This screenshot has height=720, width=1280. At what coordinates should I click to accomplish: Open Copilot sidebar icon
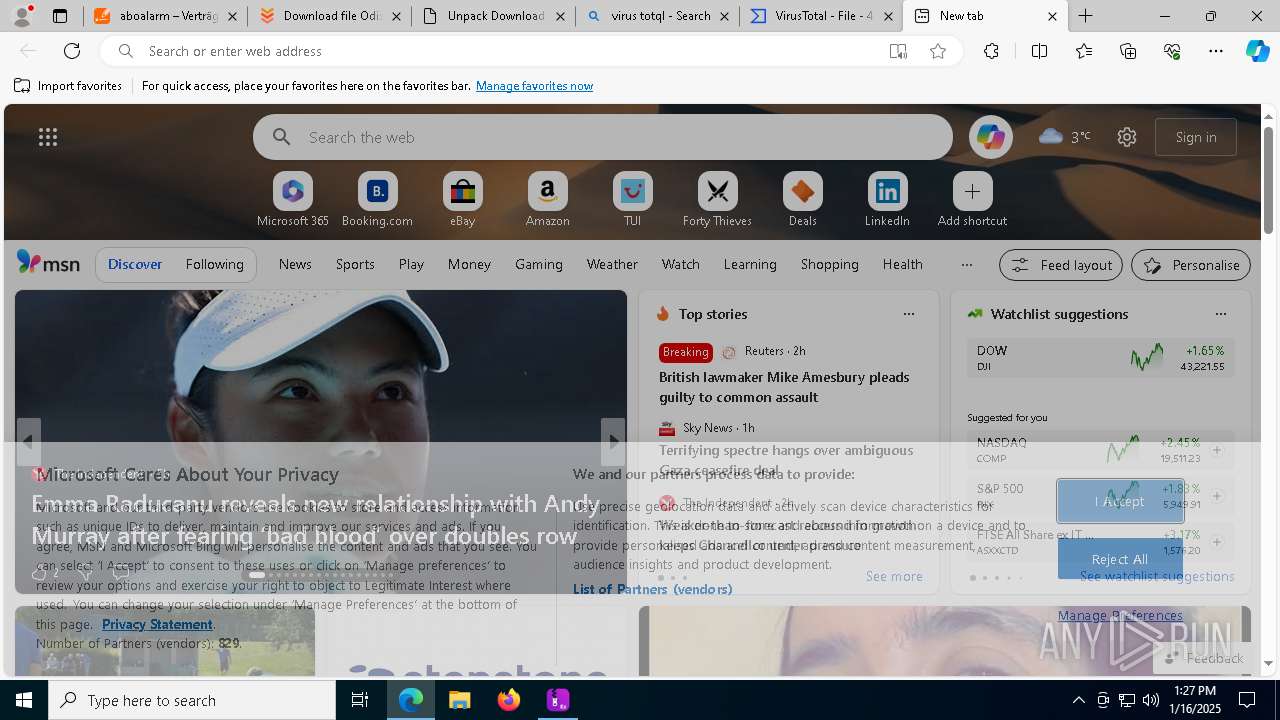tap(1258, 51)
